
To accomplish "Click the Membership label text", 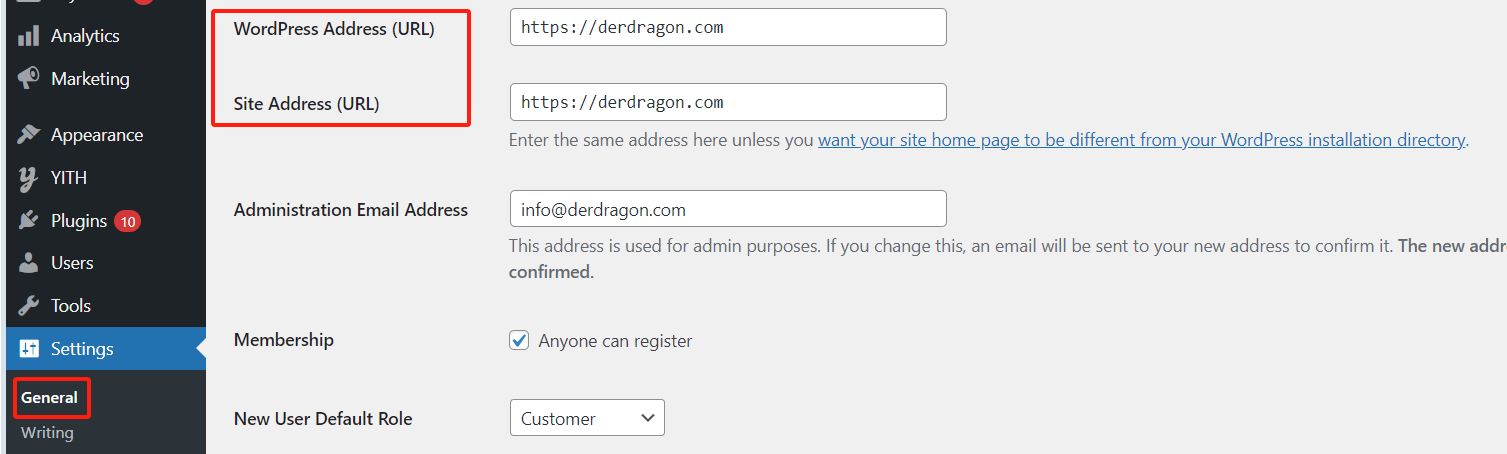I will pos(284,340).
